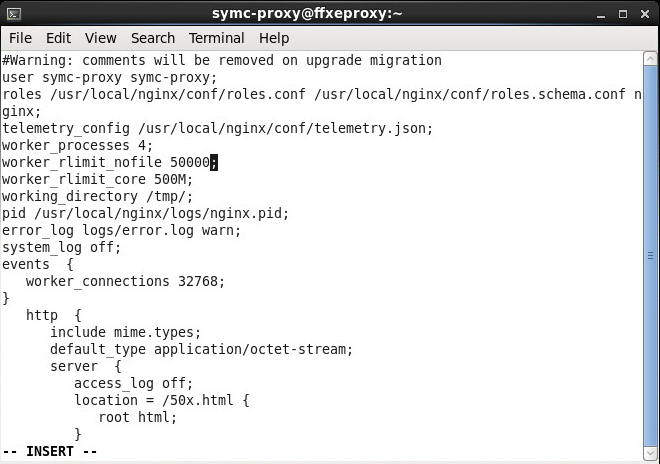Click the terminal icon in the title bar

click(x=14, y=13)
